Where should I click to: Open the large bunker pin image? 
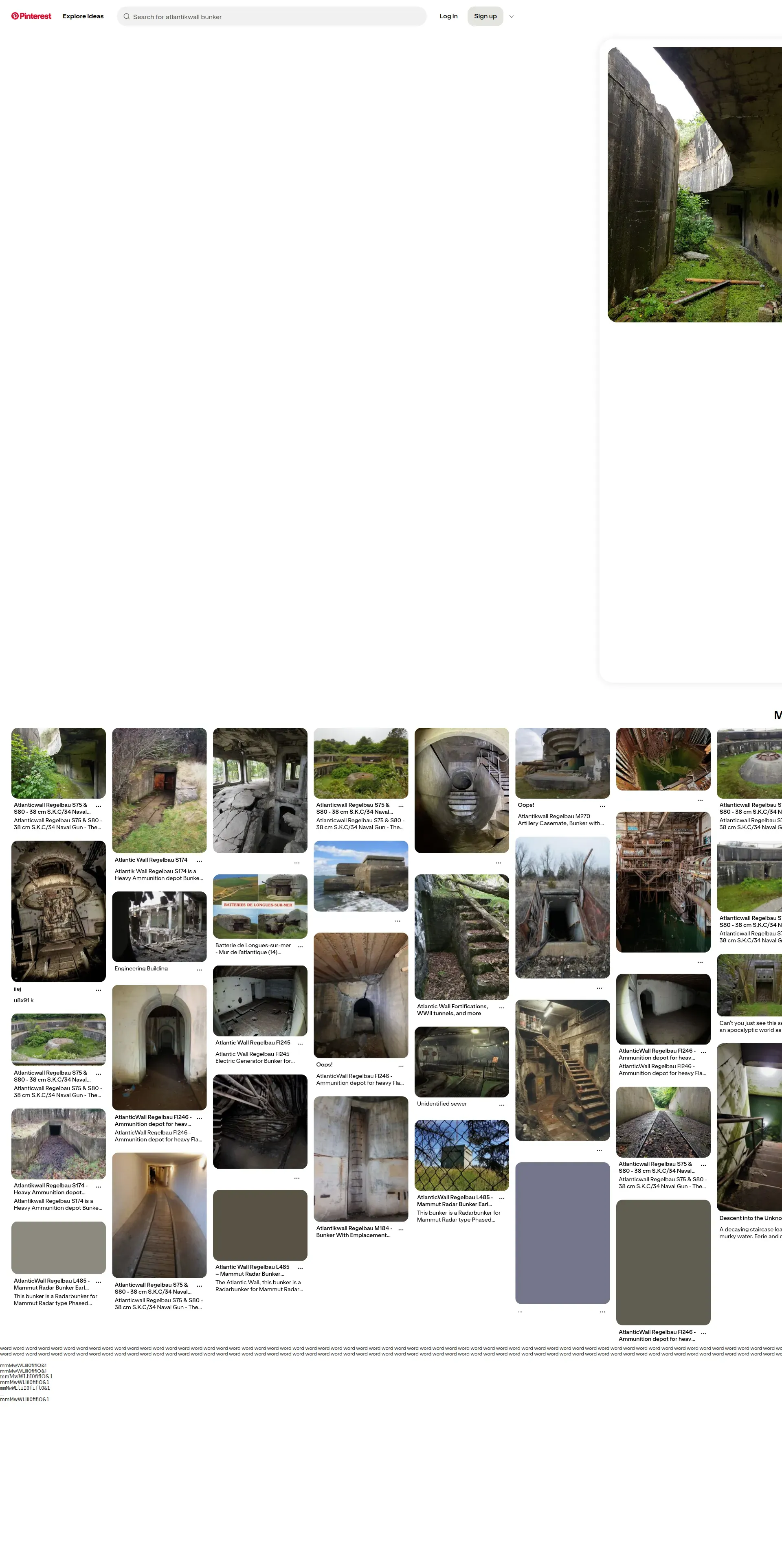pyautogui.click(x=694, y=184)
